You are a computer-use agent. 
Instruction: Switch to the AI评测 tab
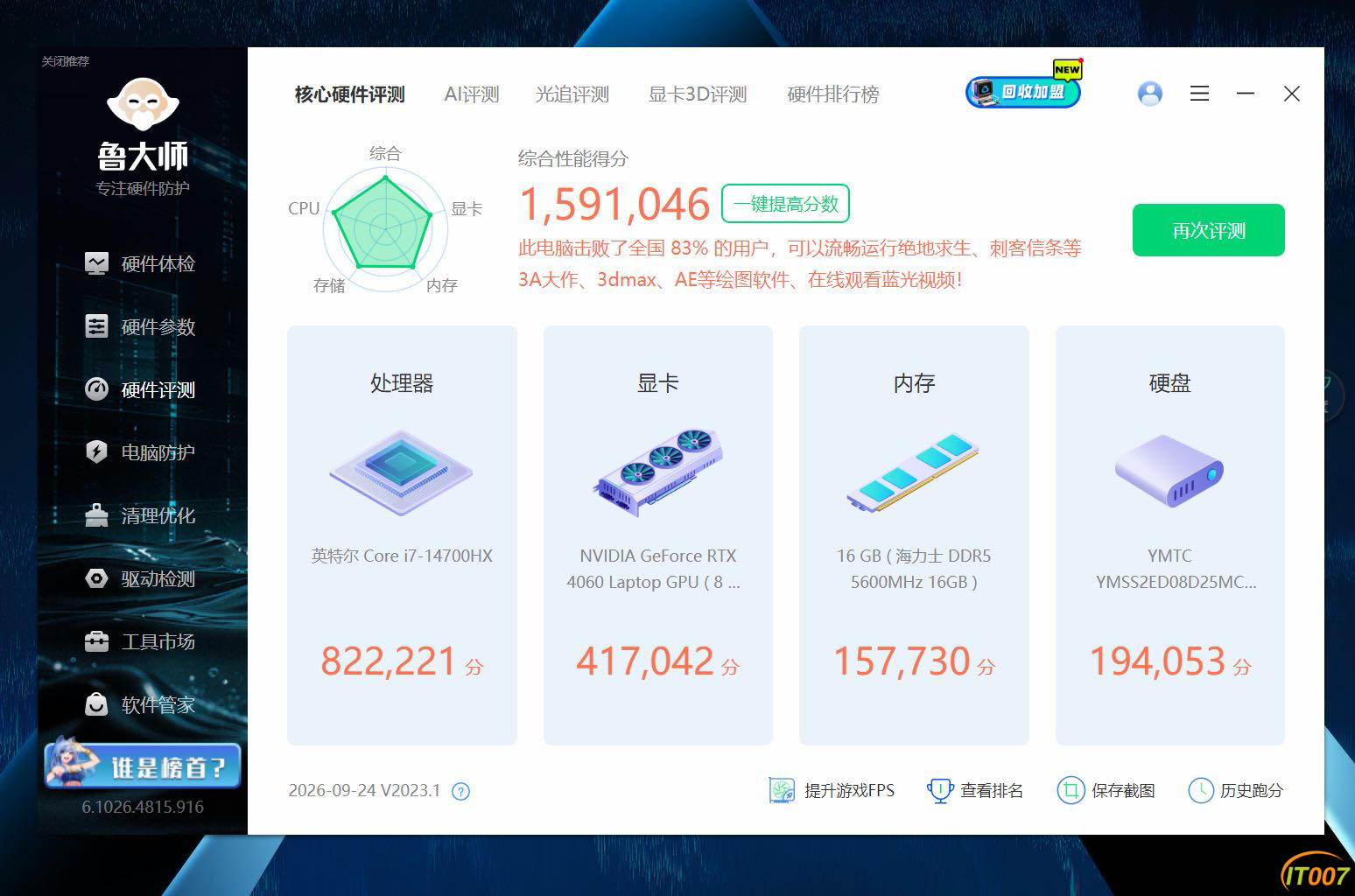(472, 94)
